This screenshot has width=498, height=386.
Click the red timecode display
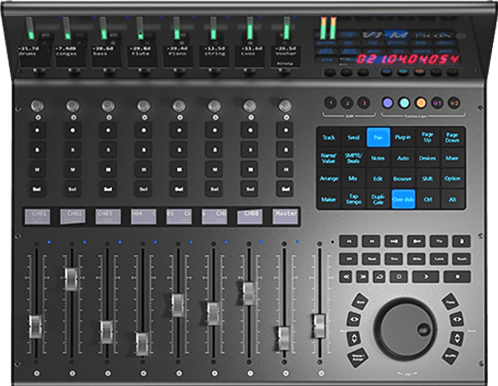(x=407, y=59)
